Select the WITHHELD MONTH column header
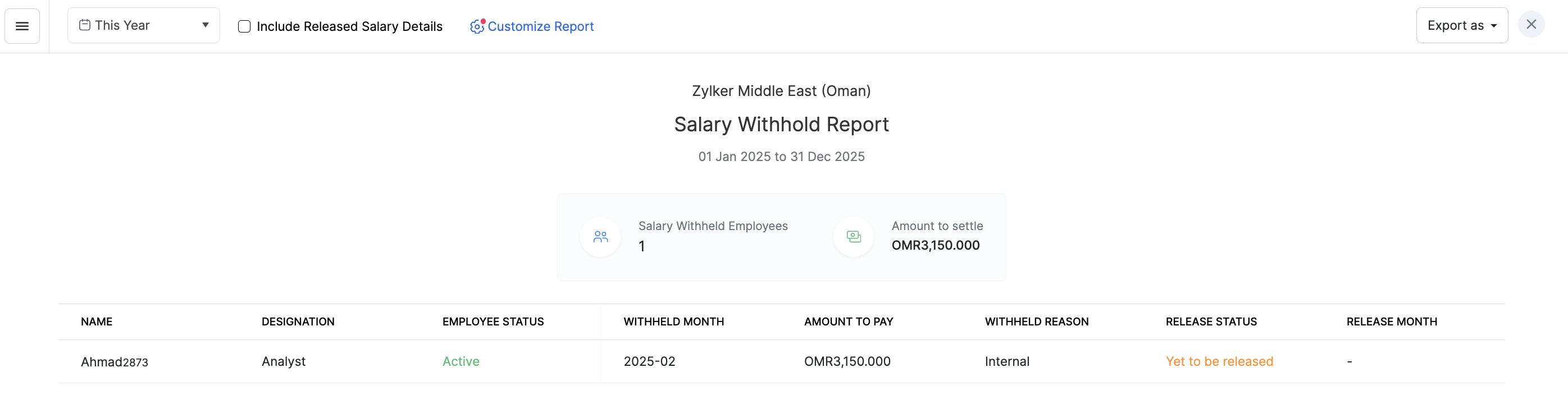 (673, 321)
